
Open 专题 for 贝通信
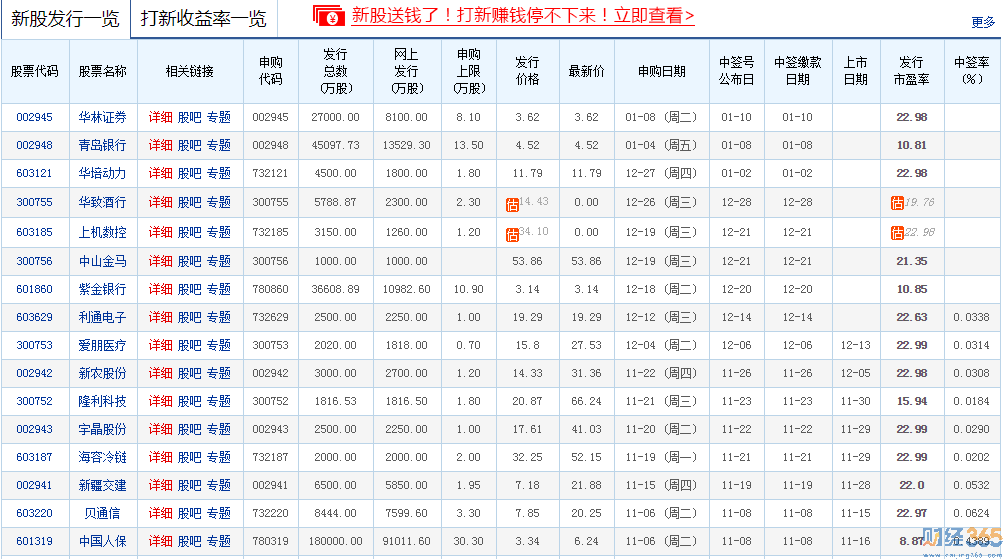[x=219, y=514]
